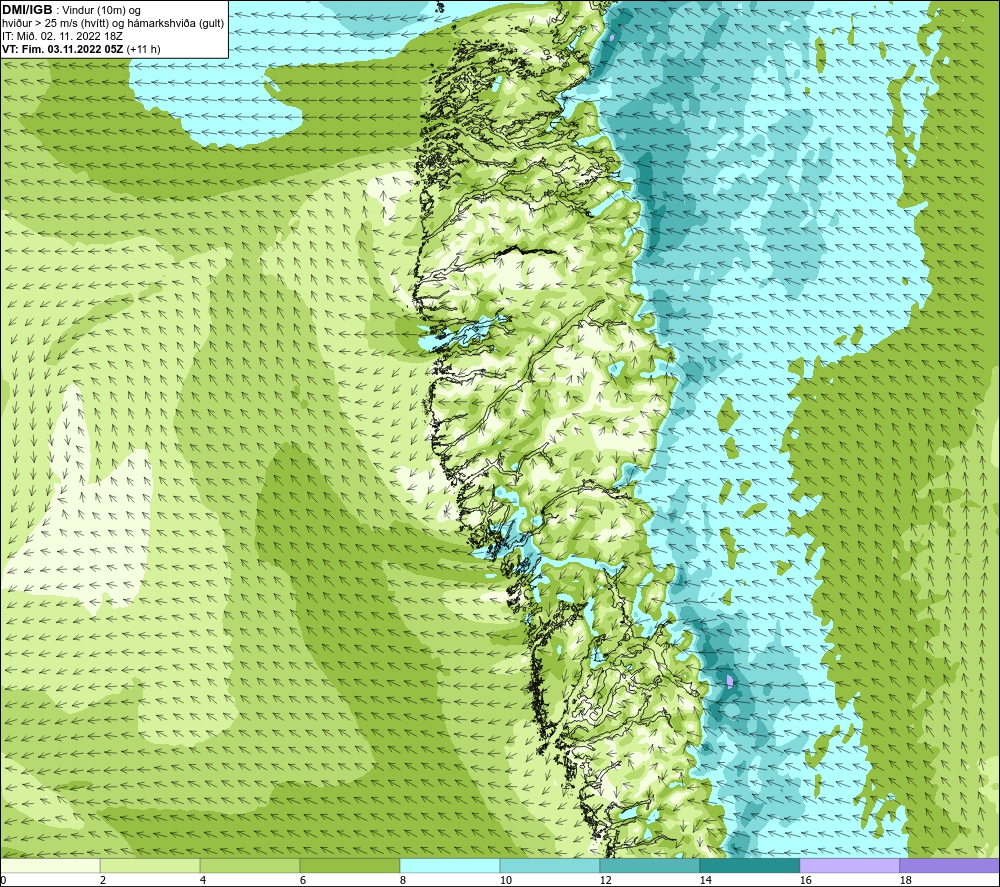Click the legend label '4'

click(x=203, y=880)
